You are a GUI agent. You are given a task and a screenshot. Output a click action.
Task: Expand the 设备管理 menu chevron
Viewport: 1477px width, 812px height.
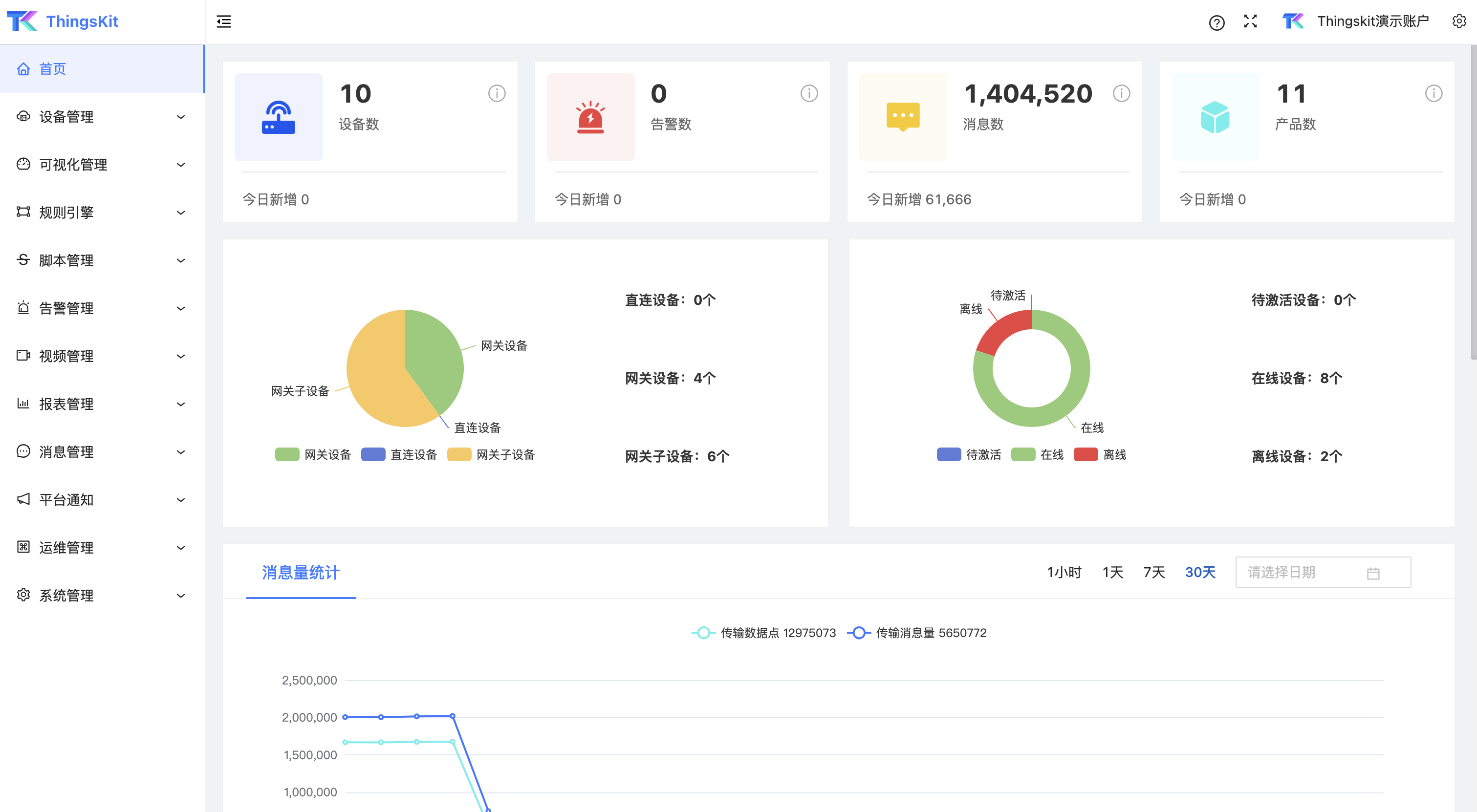[x=181, y=117]
